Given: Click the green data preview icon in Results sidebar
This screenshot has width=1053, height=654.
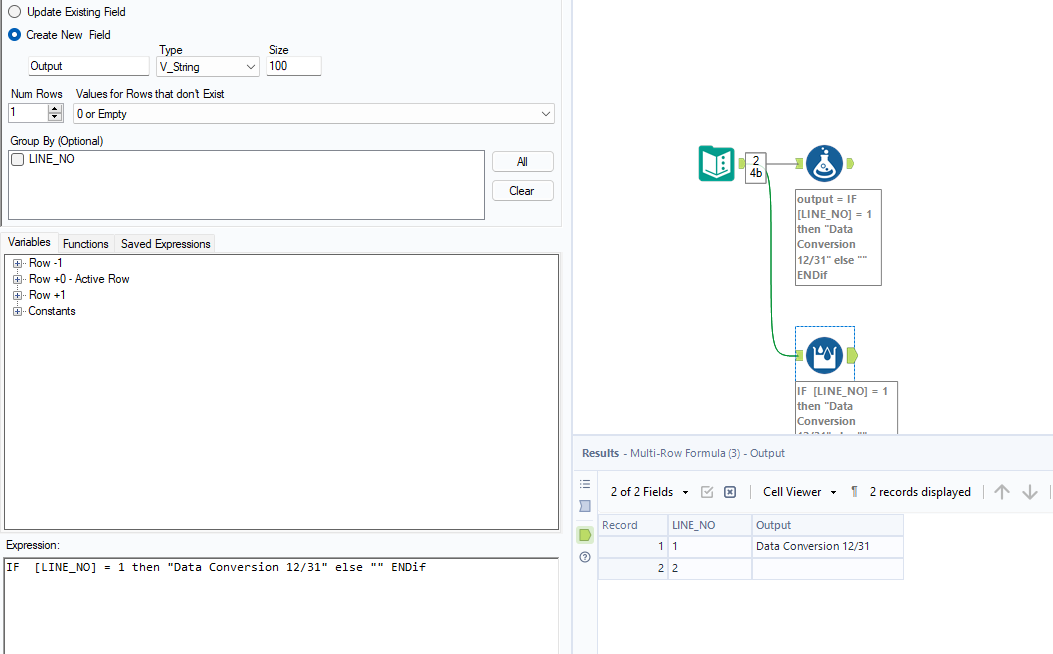Looking at the screenshot, I should pos(585,535).
